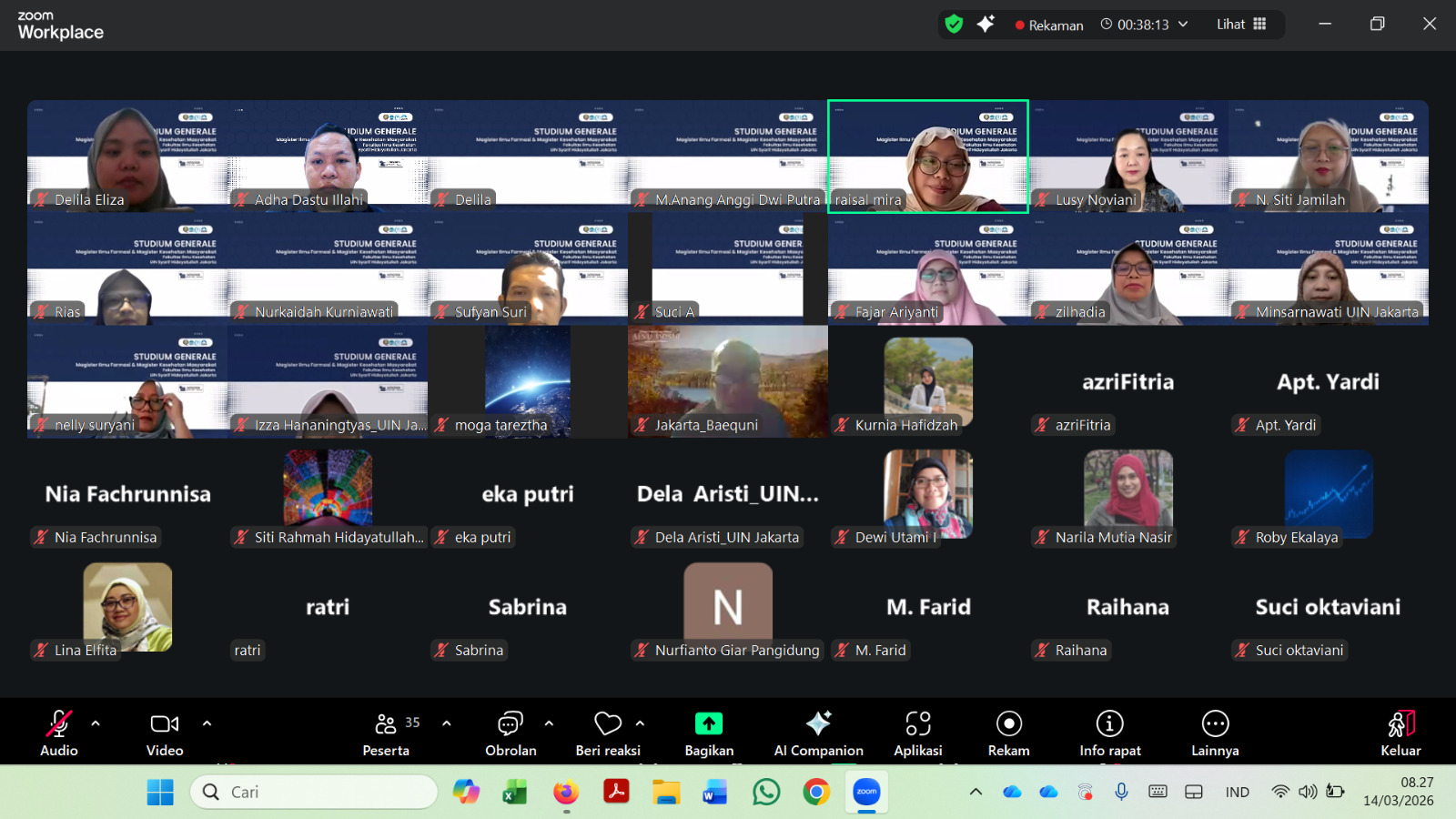Click the Bagikan share screen icon

point(708,724)
